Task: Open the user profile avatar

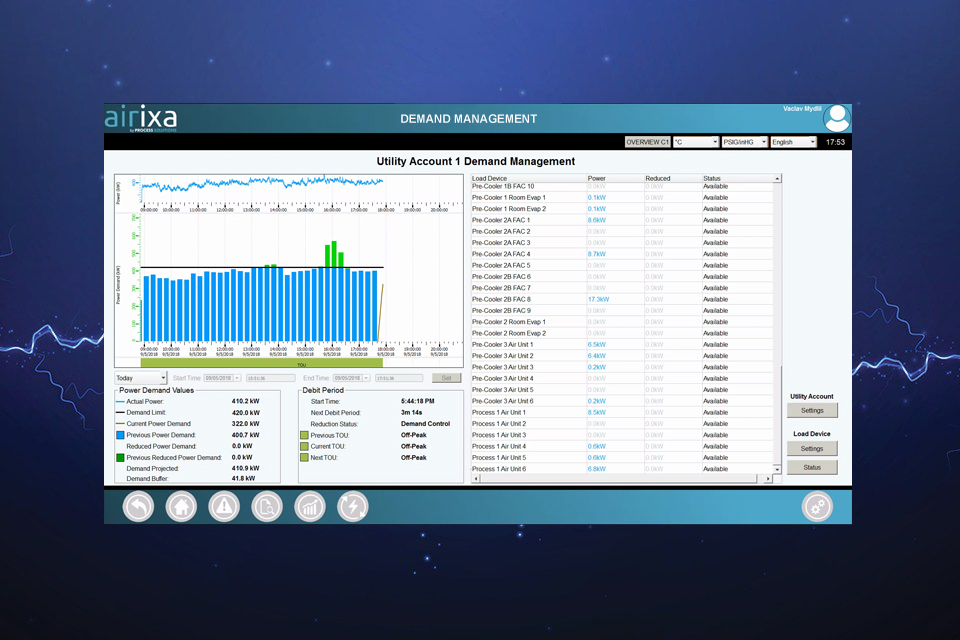Action: [836, 118]
